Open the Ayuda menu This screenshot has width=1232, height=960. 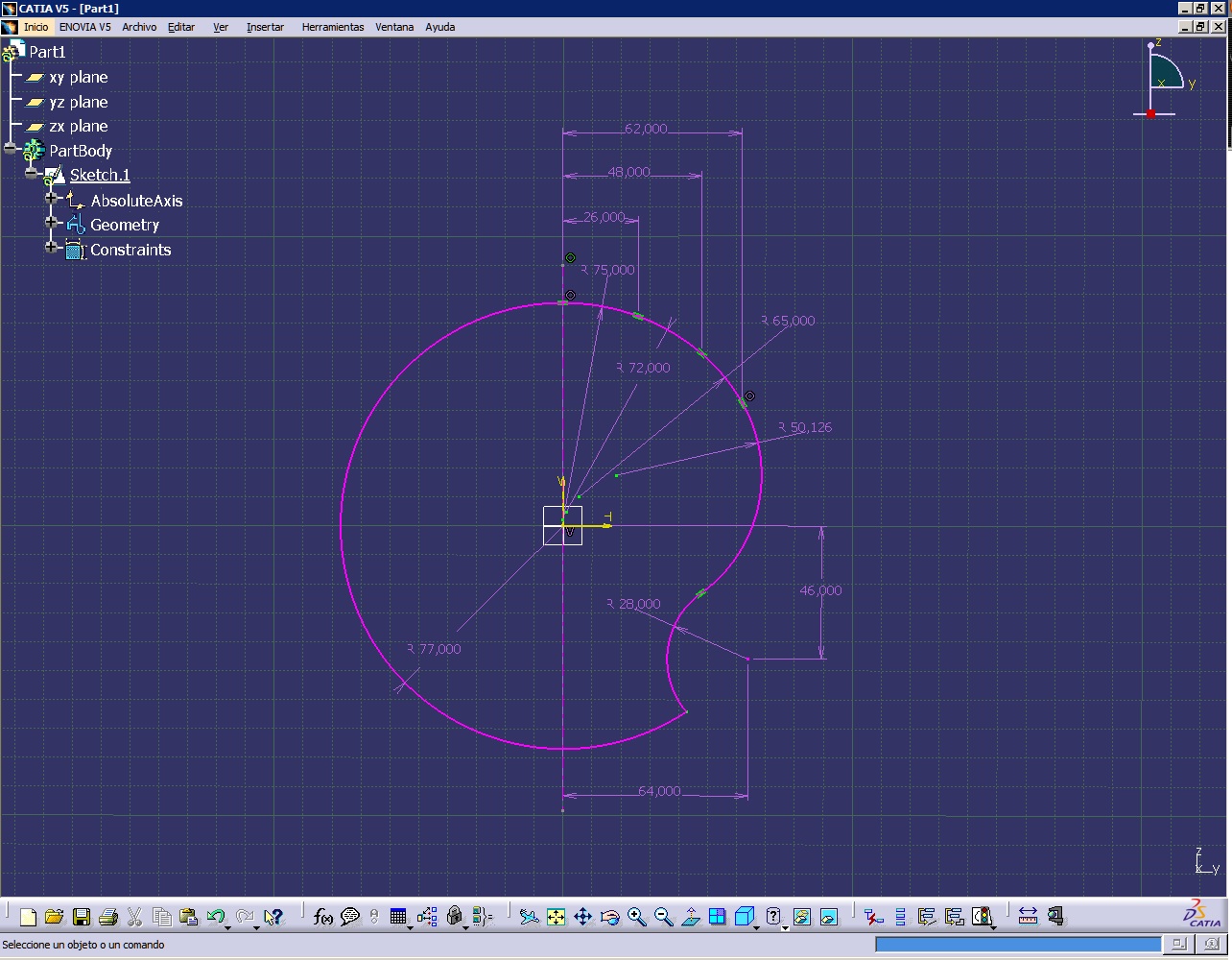point(440,27)
